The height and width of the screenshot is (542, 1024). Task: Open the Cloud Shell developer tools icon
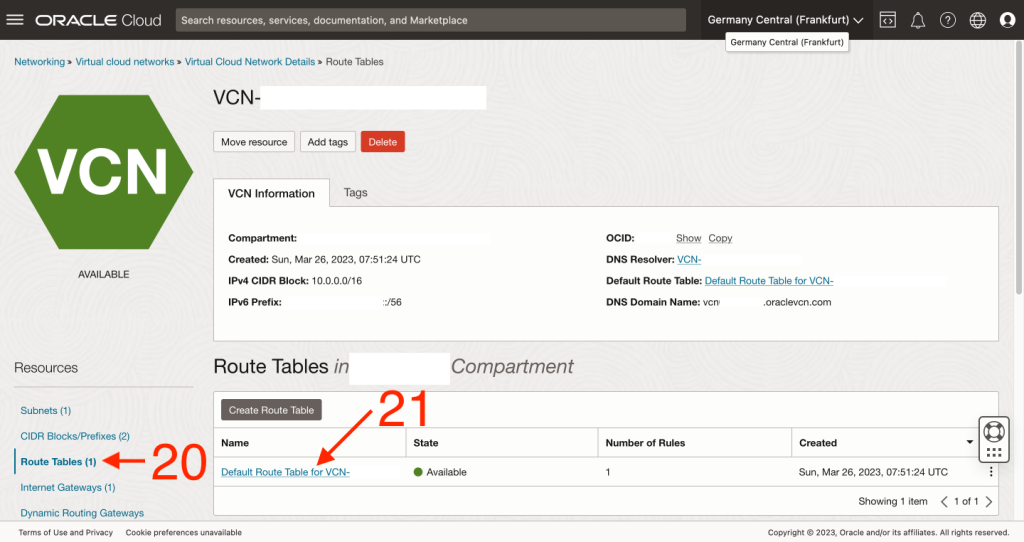click(887, 20)
